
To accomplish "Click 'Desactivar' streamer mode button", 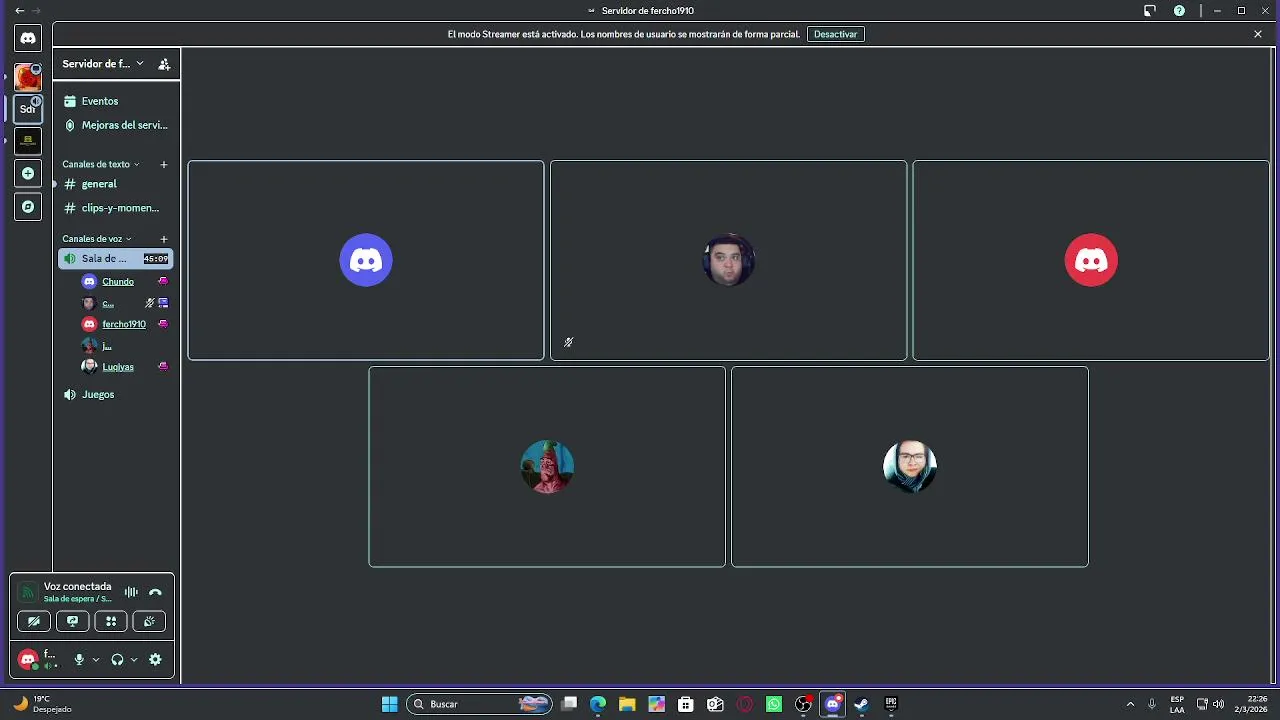I will coord(835,34).
